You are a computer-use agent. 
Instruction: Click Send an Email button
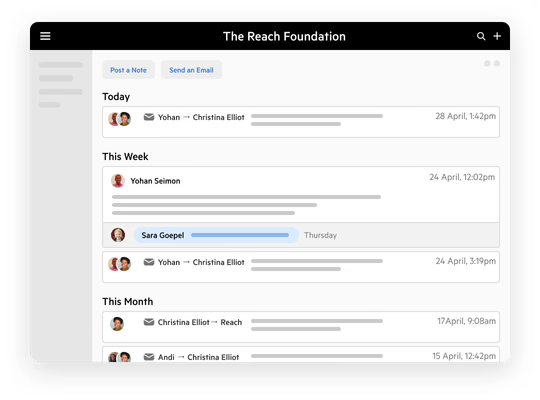click(x=191, y=70)
